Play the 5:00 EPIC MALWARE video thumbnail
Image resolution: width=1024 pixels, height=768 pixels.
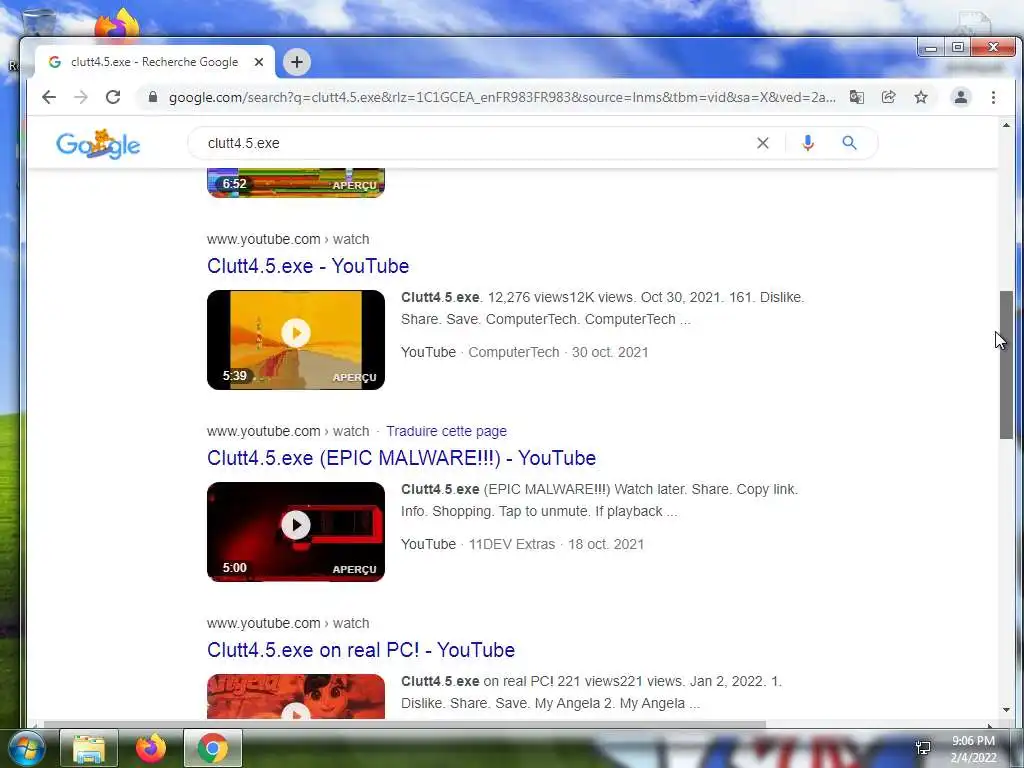click(296, 532)
